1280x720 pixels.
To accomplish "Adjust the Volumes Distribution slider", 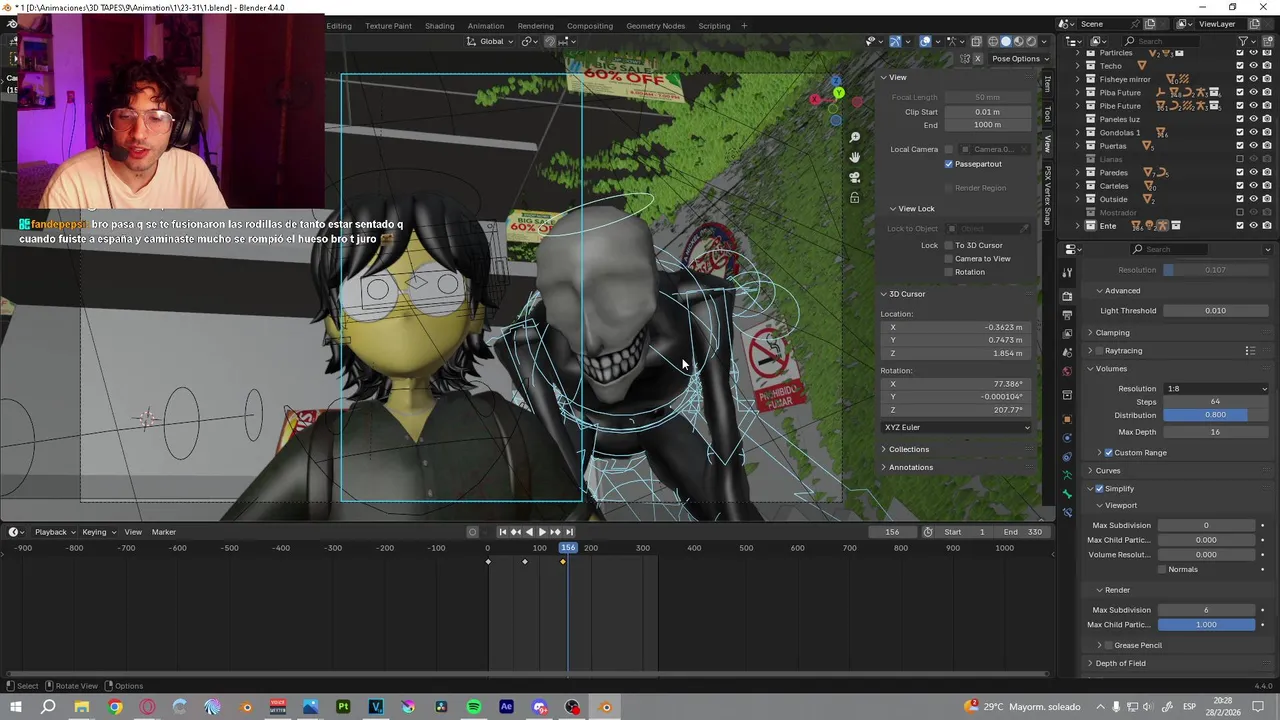I will [x=1215, y=415].
